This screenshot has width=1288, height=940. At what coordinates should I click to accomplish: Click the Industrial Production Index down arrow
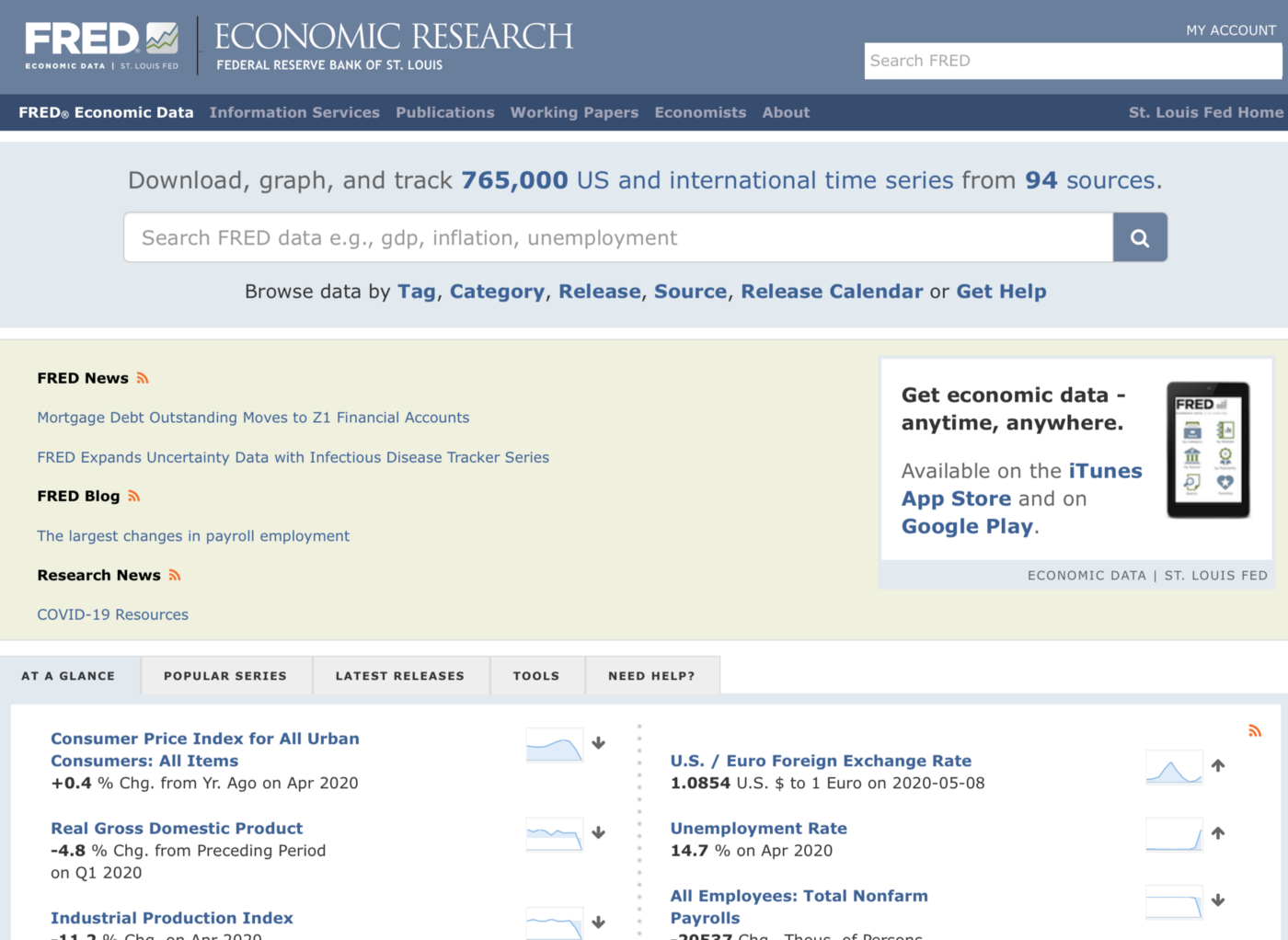(x=598, y=922)
